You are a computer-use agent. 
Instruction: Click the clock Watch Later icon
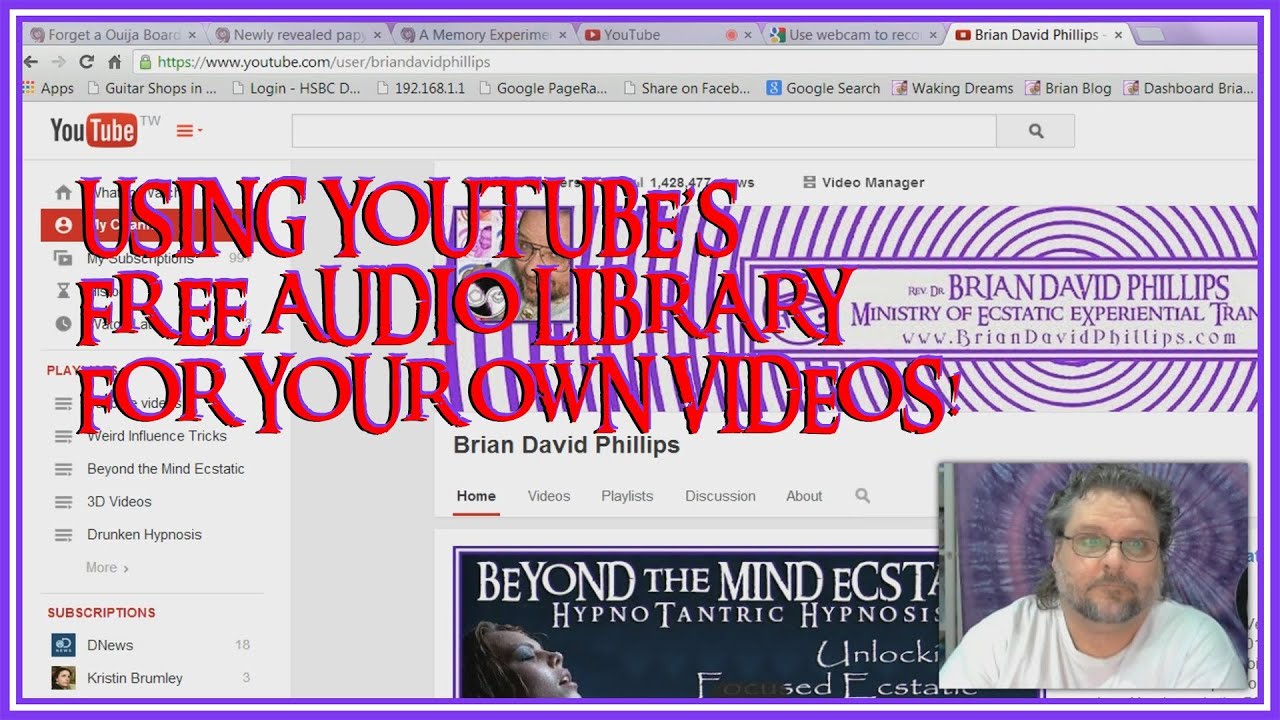point(63,324)
